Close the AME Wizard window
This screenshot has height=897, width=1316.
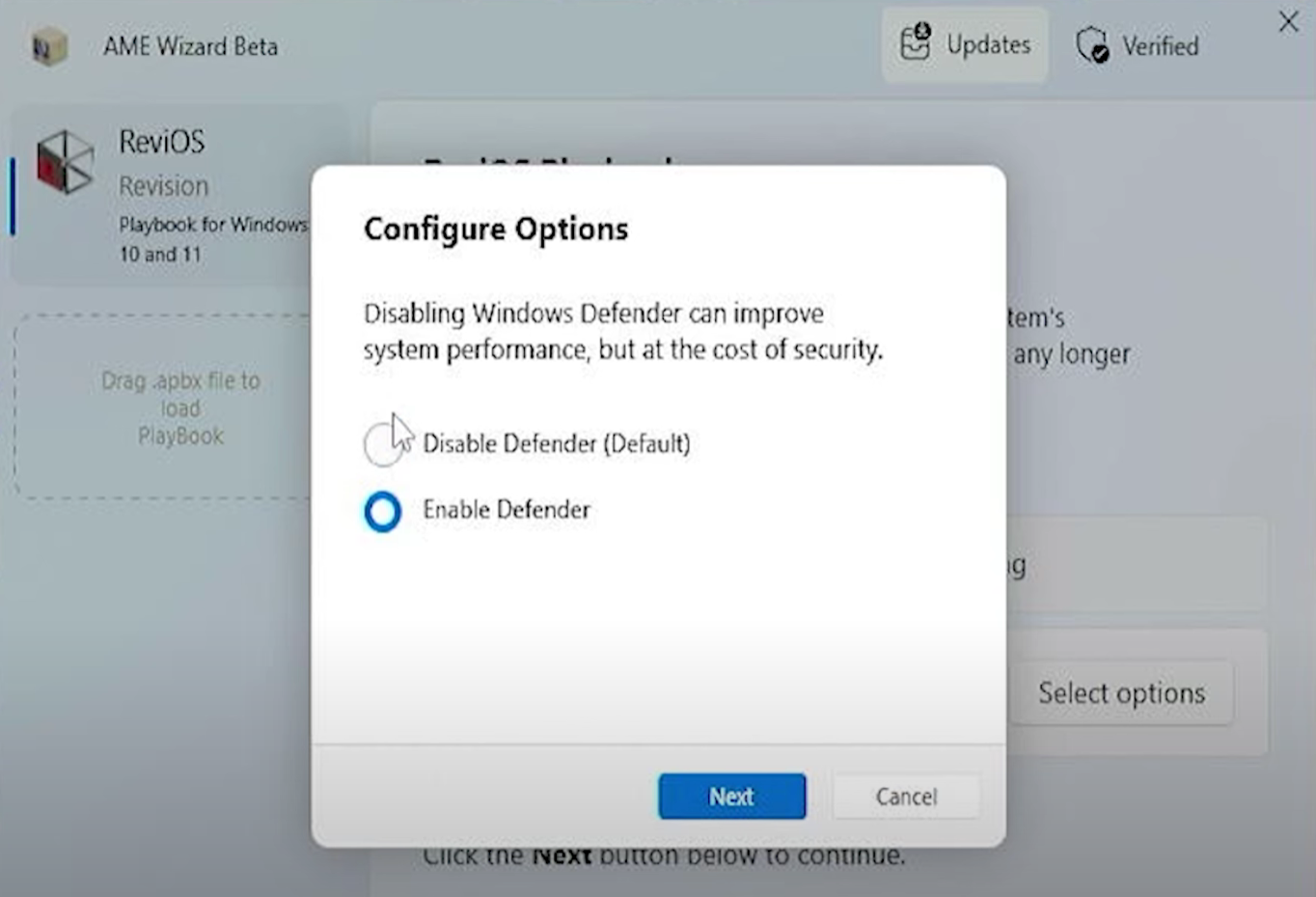tap(1288, 22)
